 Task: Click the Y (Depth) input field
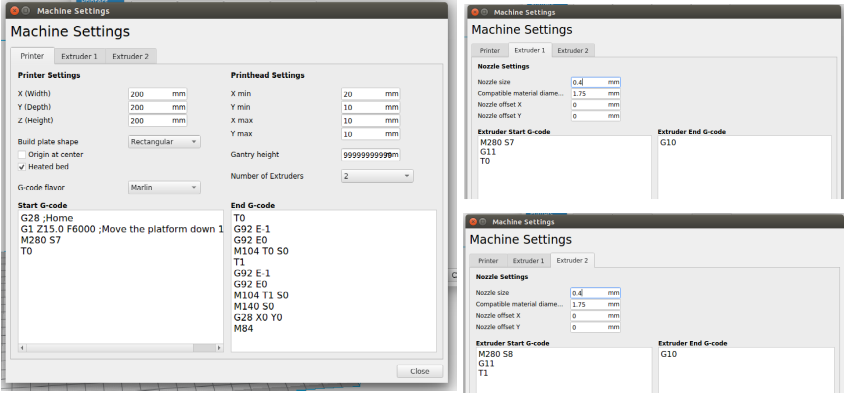coord(158,107)
